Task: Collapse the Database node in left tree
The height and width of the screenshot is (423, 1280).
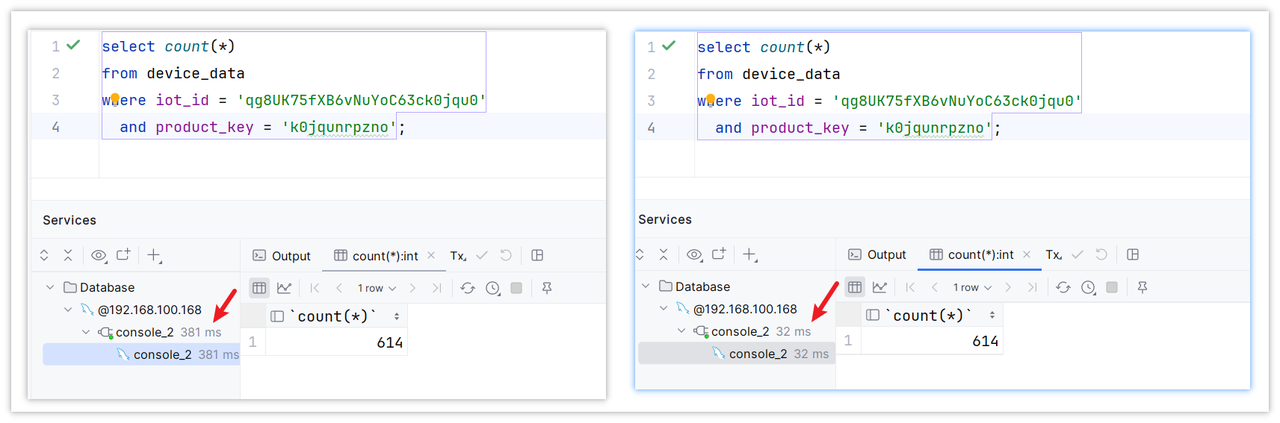Action: [x=49, y=287]
